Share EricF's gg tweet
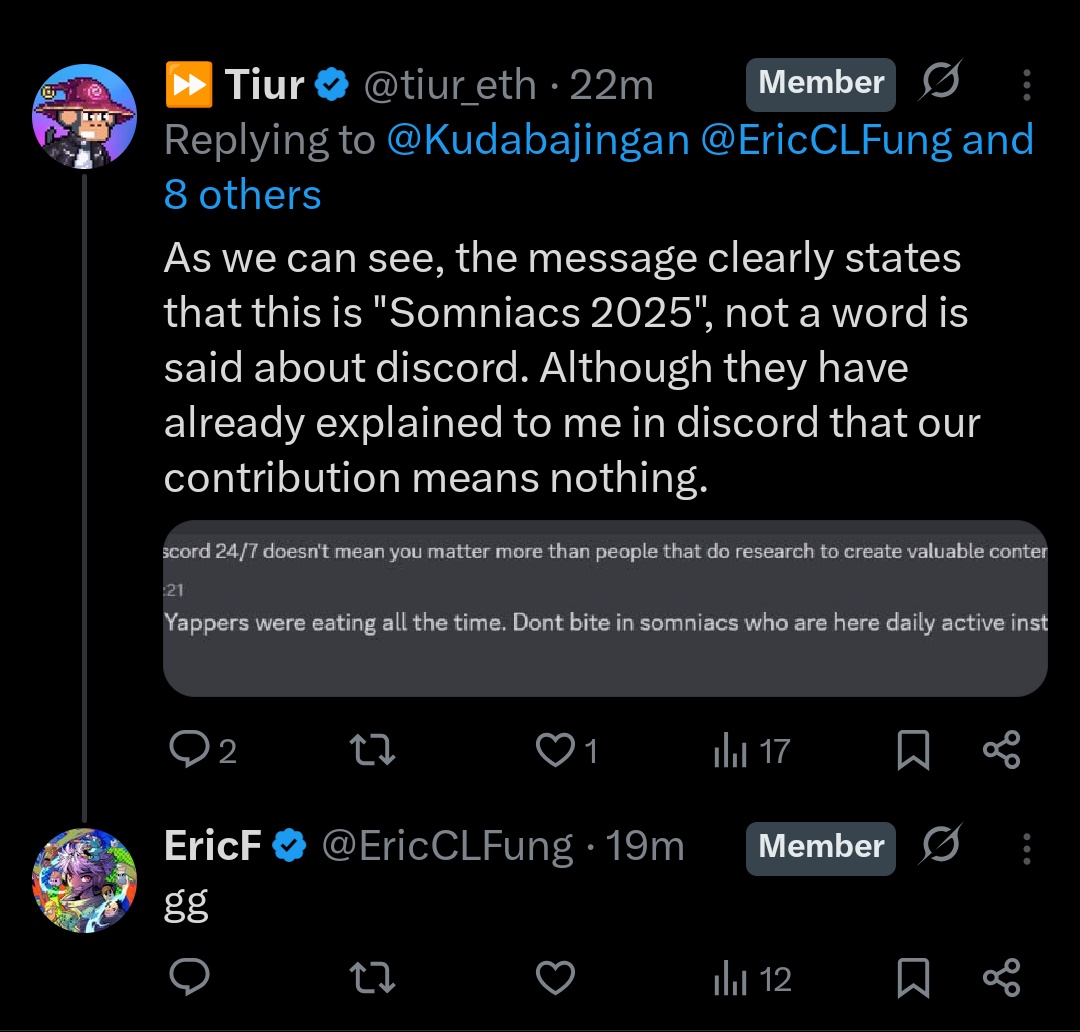Image resolution: width=1080 pixels, height=1032 pixels. tap(1001, 978)
